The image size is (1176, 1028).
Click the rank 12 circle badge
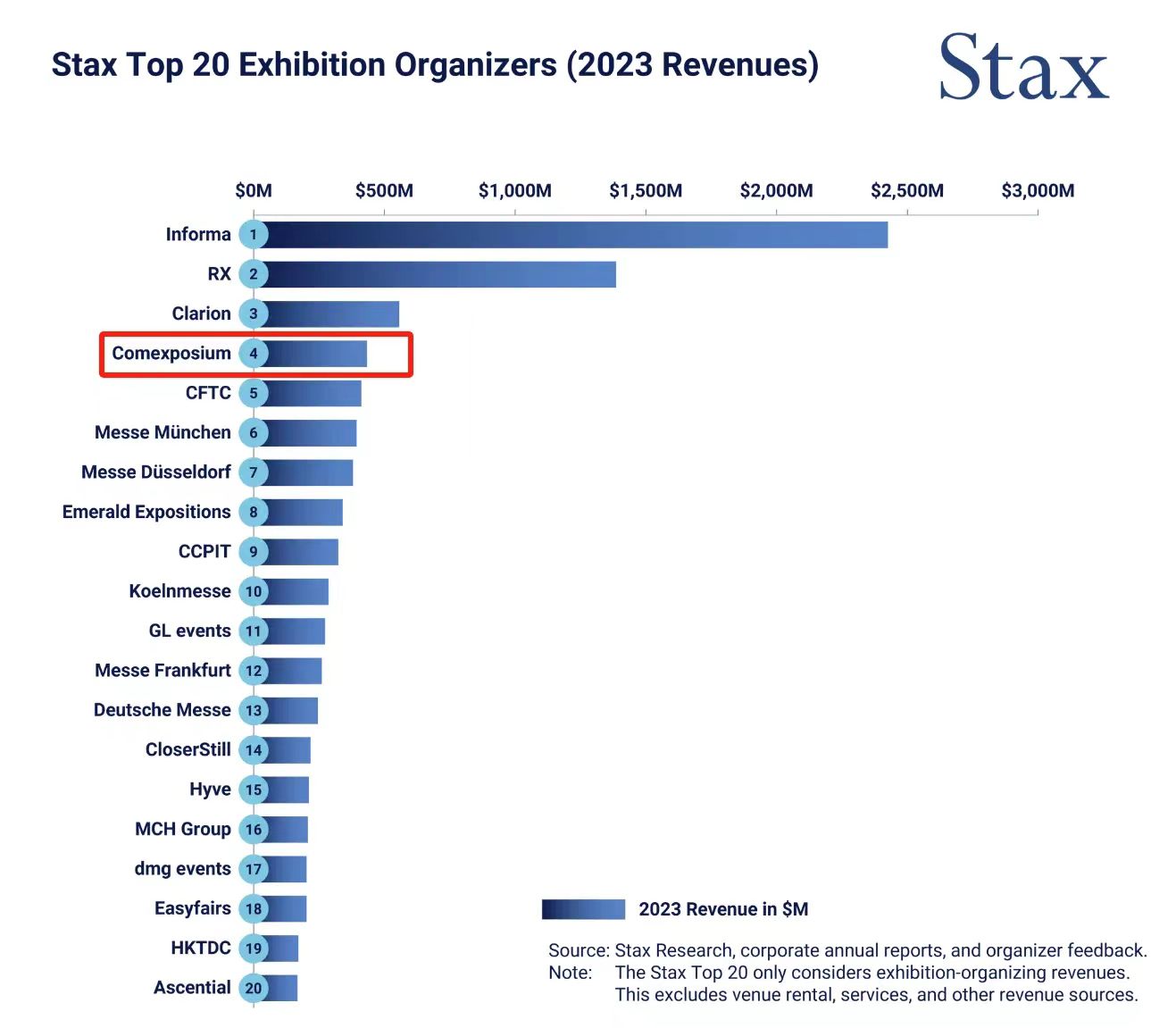coord(254,671)
